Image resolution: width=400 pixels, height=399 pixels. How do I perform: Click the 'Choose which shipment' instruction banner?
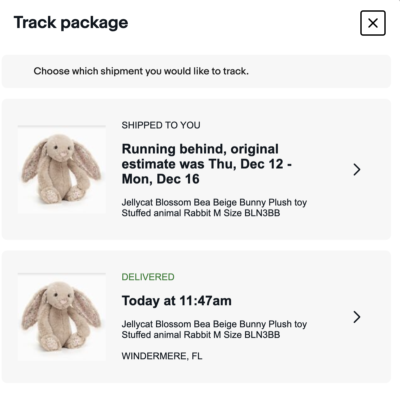pyautogui.click(x=196, y=71)
